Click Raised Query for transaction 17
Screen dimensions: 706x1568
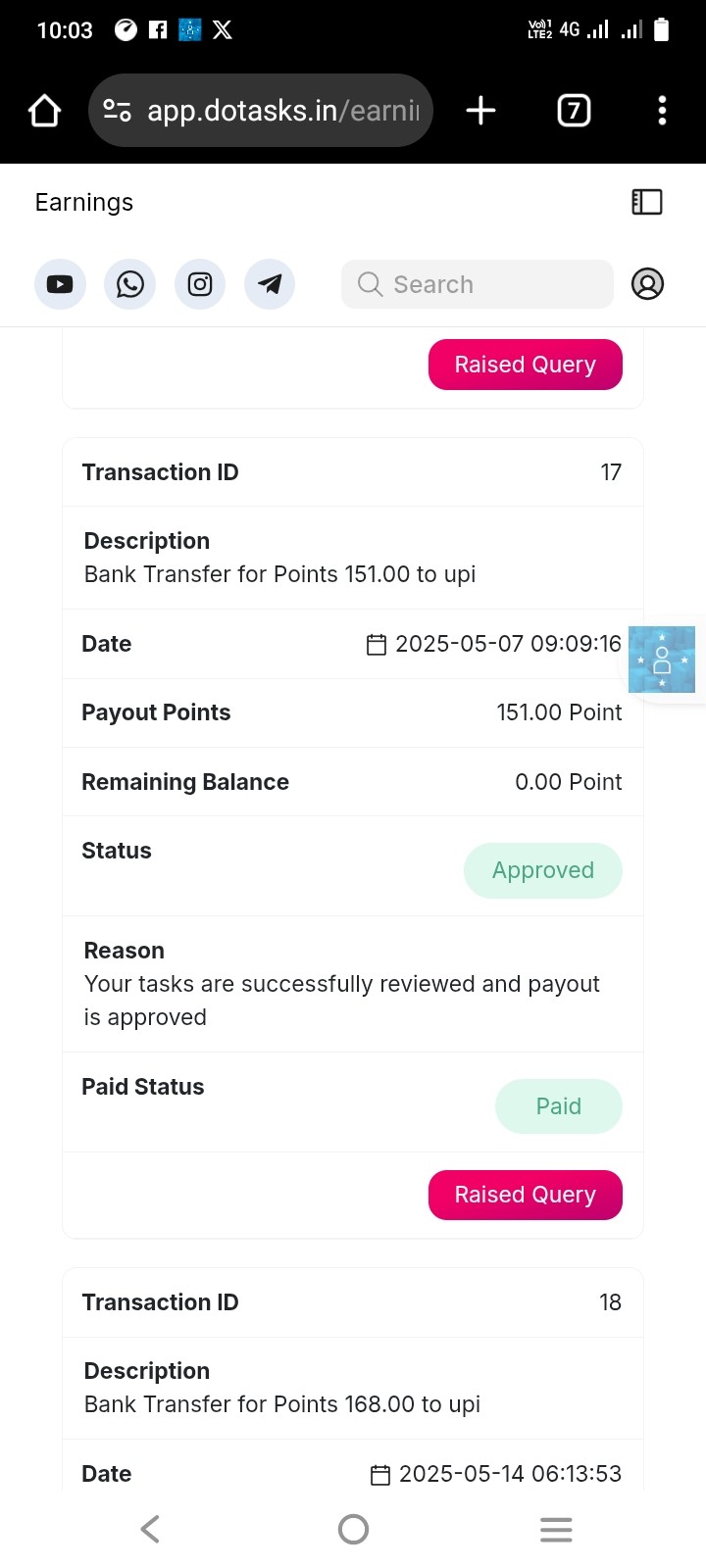coord(526,1195)
